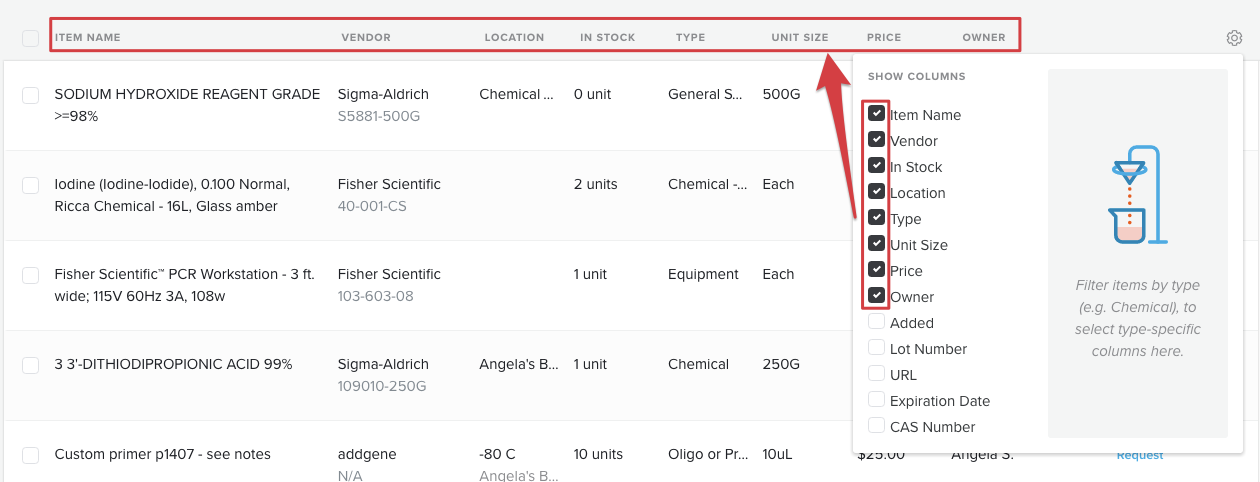The width and height of the screenshot is (1260, 482).
Task: Select the Custom primer p1407 row checkbox
Action: point(31,455)
